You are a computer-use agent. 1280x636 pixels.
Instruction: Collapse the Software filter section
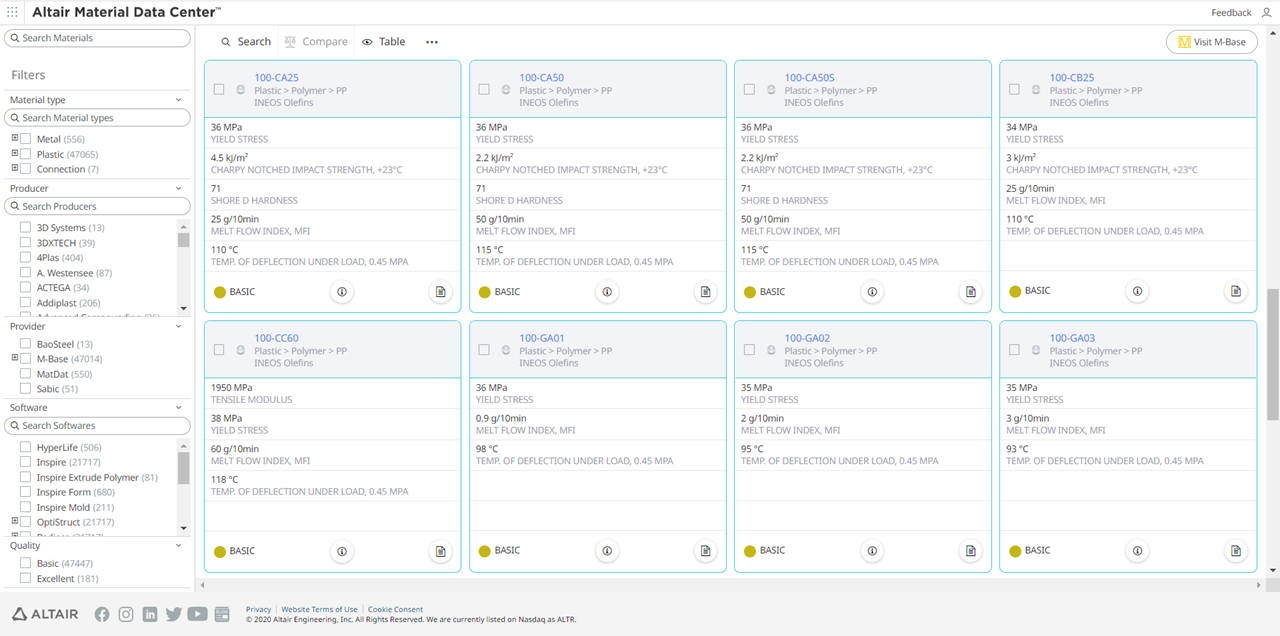tap(179, 408)
